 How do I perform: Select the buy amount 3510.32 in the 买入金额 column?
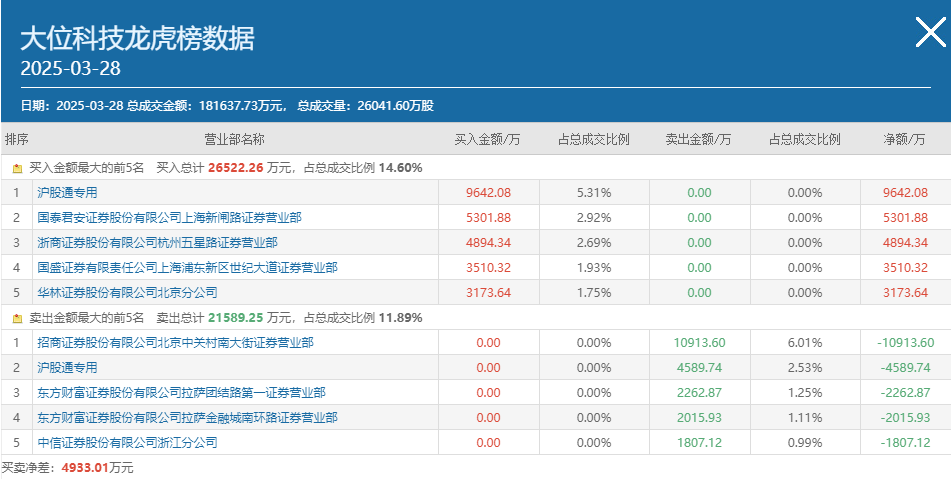[488, 267]
